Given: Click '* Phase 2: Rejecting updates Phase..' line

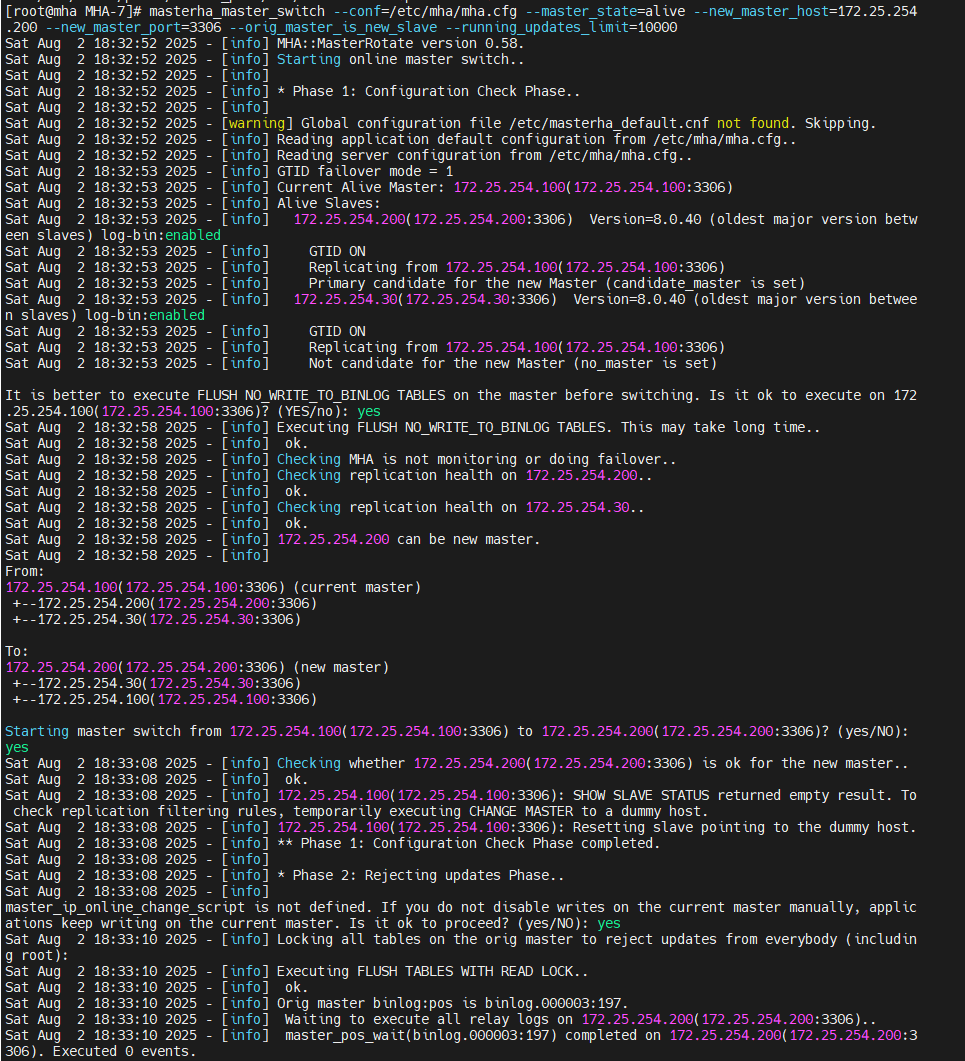Looking at the screenshot, I should 421,876.
